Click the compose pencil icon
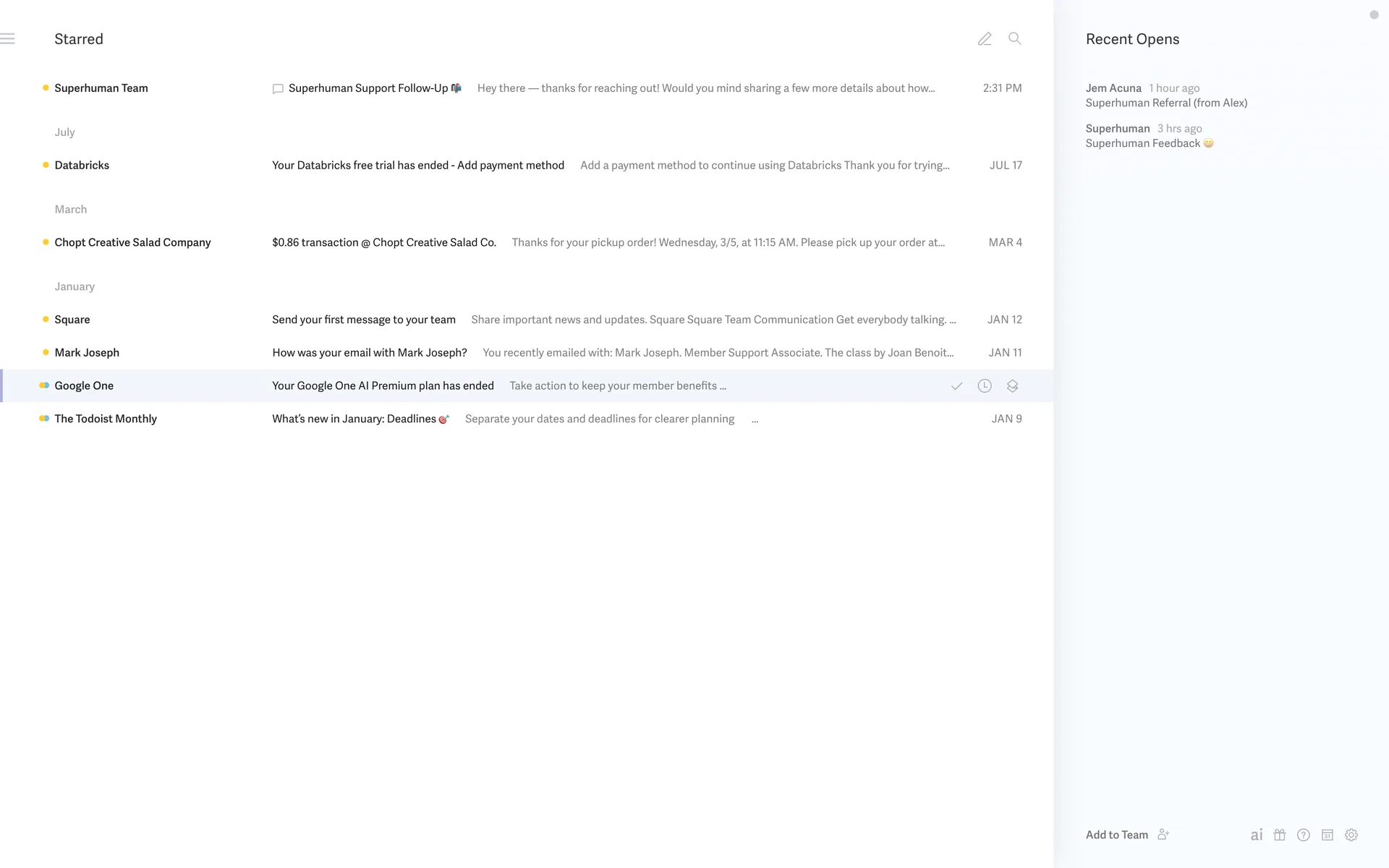 (985, 39)
